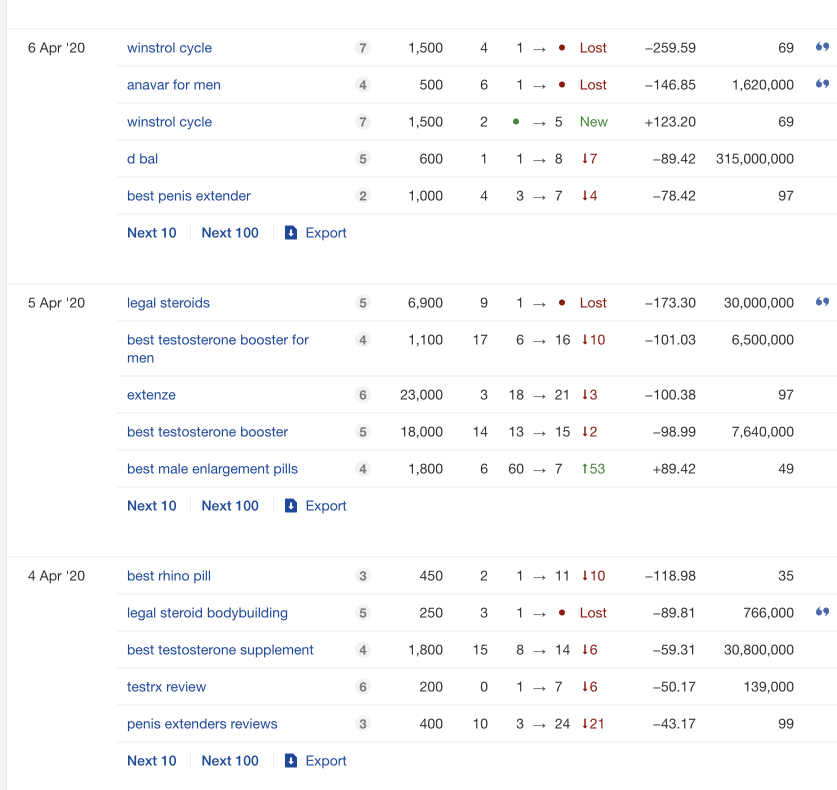The height and width of the screenshot is (790, 837).
Task: Show Next 10 under 4 Apr '20
Action: (152, 761)
